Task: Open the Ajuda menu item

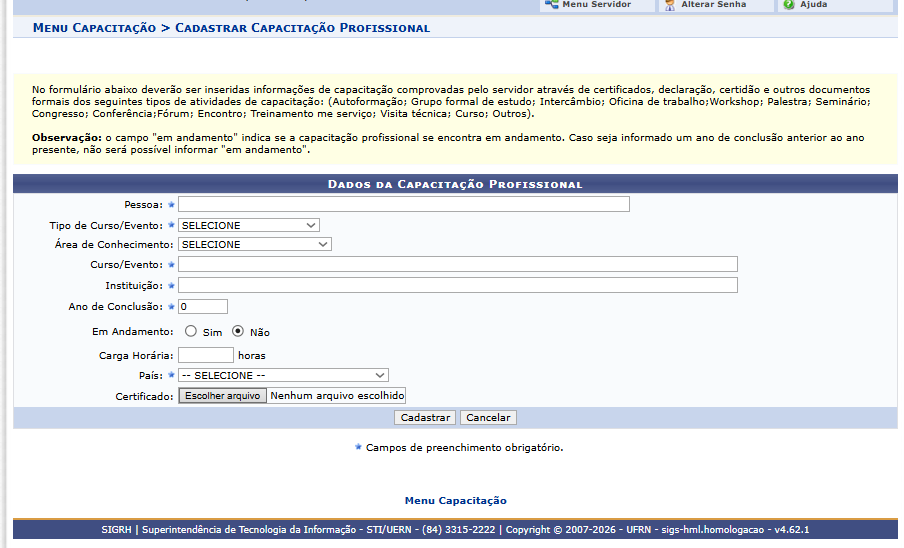Action: click(x=813, y=5)
